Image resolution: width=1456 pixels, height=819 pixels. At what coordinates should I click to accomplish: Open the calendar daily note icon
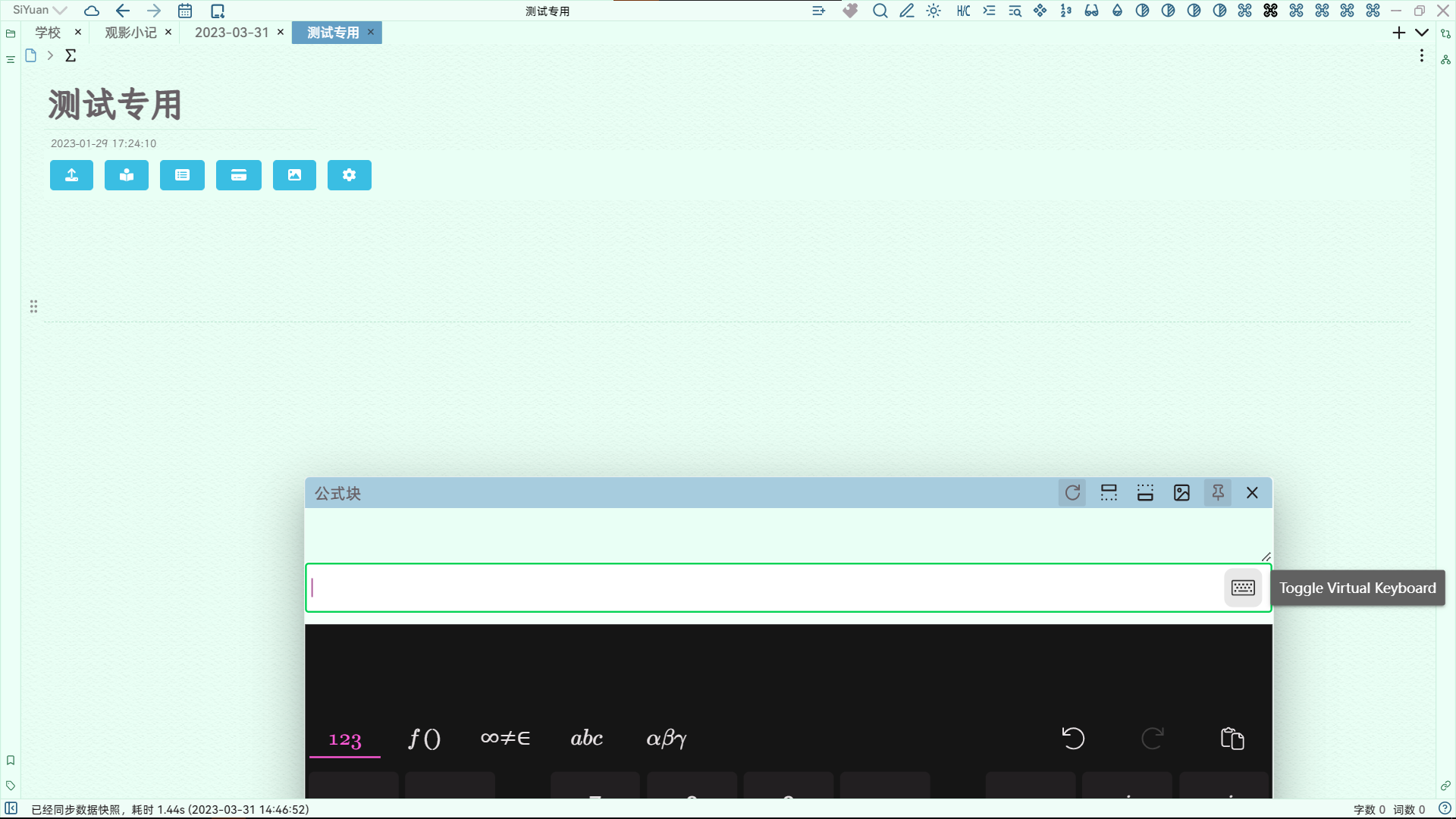coord(185,11)
